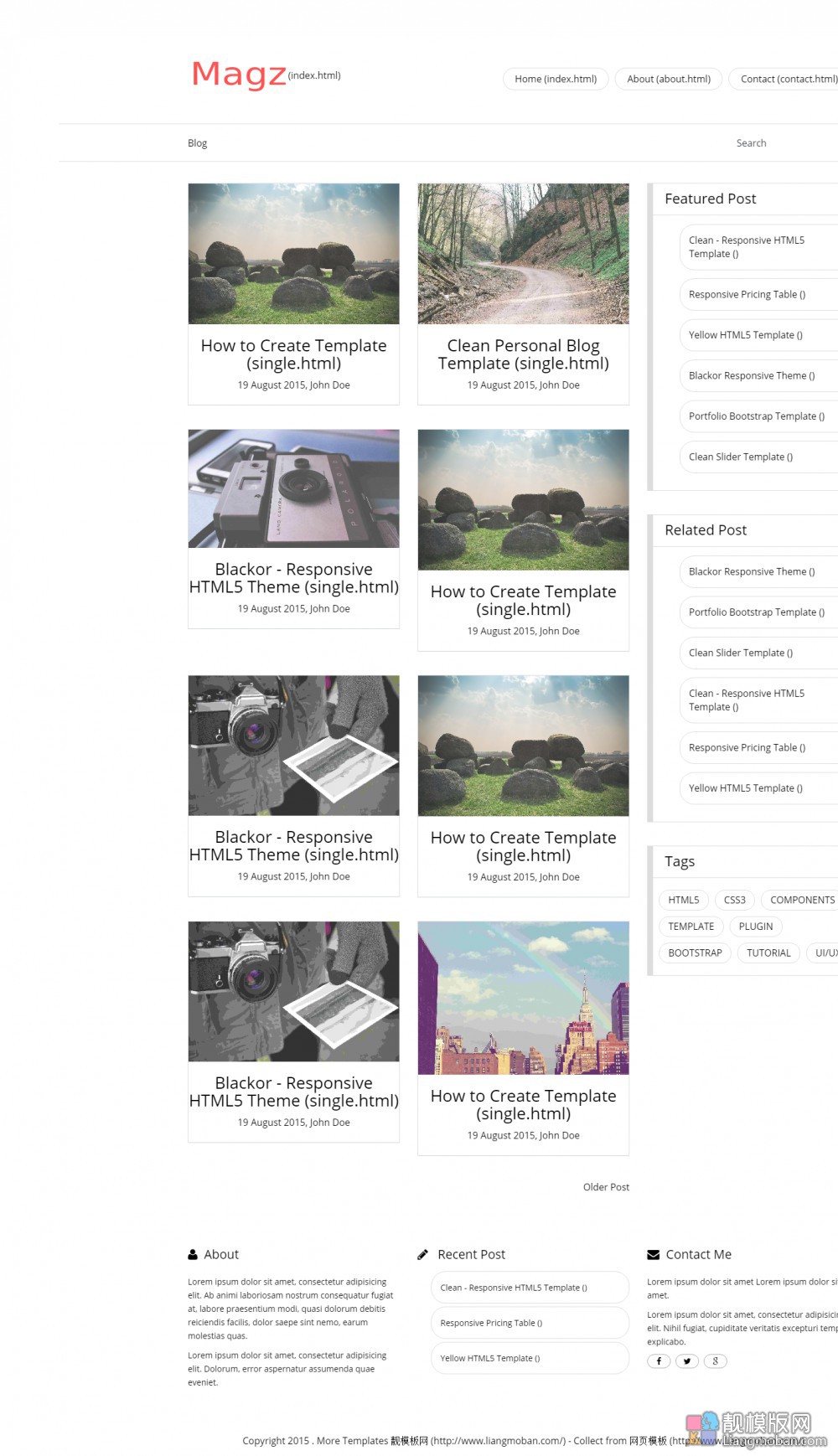Click the city rainbow post thumbnail

pos(524,998)
